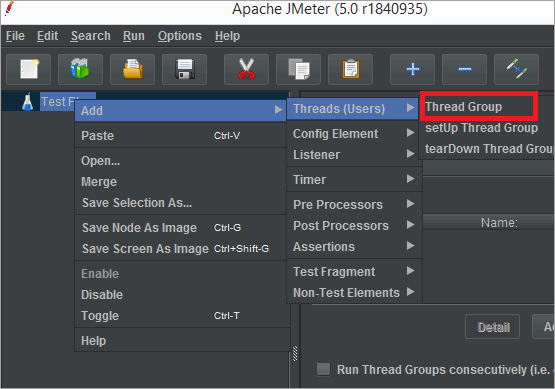Expand Threads (Users) submenu
The height and width of the screenshot is (389, 555).
(354, 109)
